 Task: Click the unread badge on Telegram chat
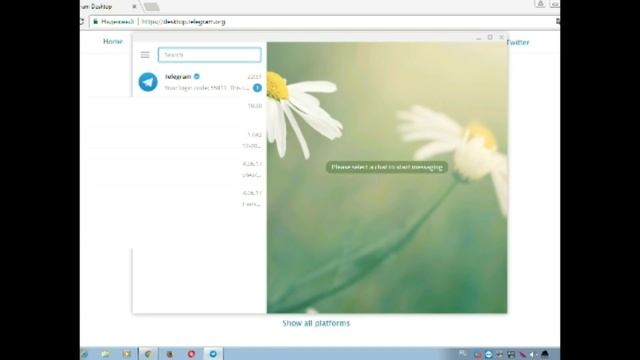coord(257,88)
